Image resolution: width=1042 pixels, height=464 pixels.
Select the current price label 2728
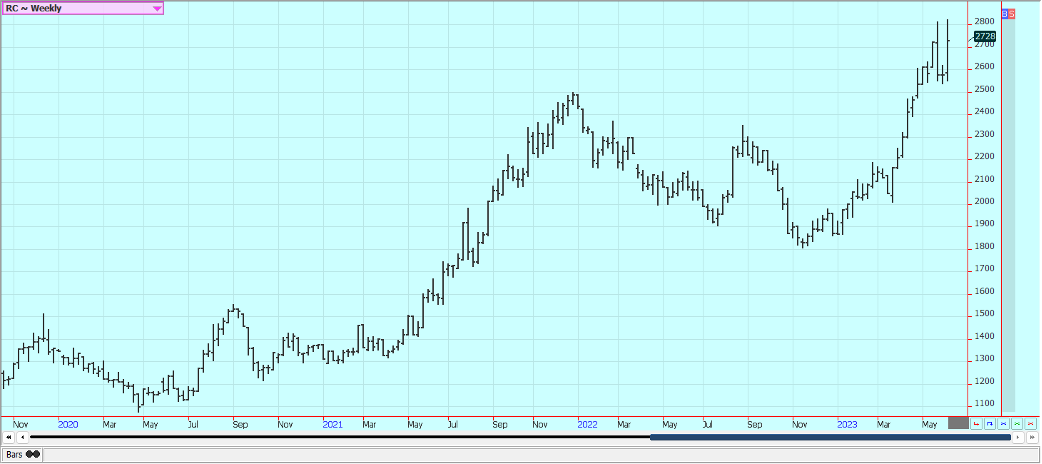(x=985, y=37)
